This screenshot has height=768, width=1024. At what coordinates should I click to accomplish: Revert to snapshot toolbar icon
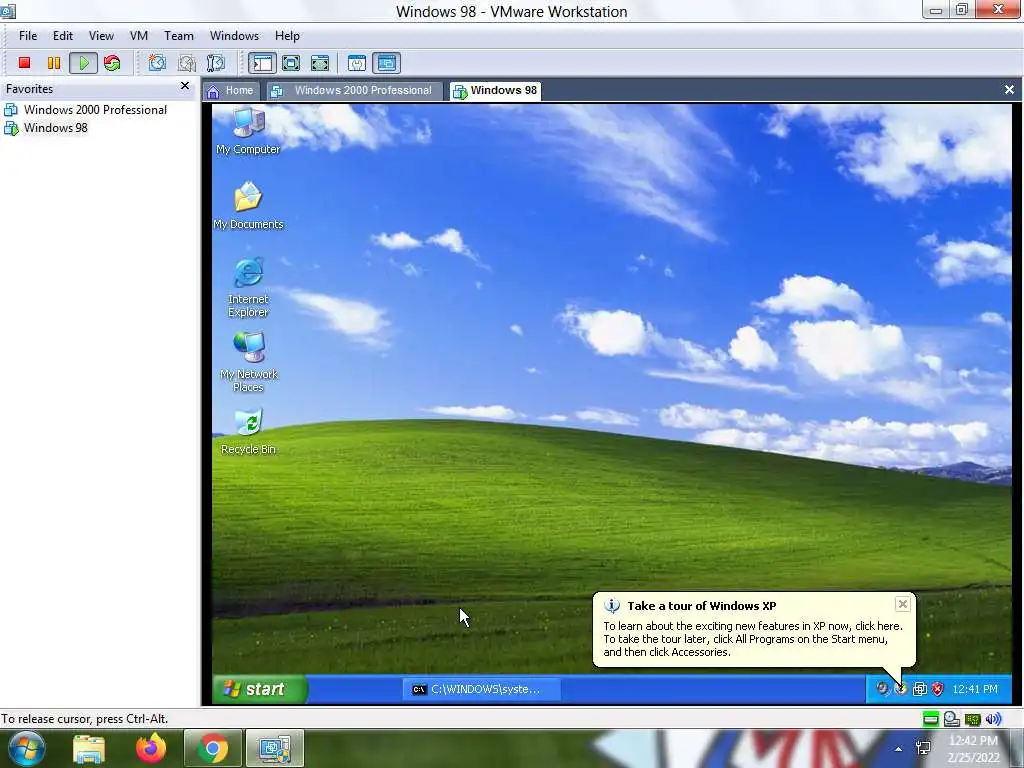[187, 63]
